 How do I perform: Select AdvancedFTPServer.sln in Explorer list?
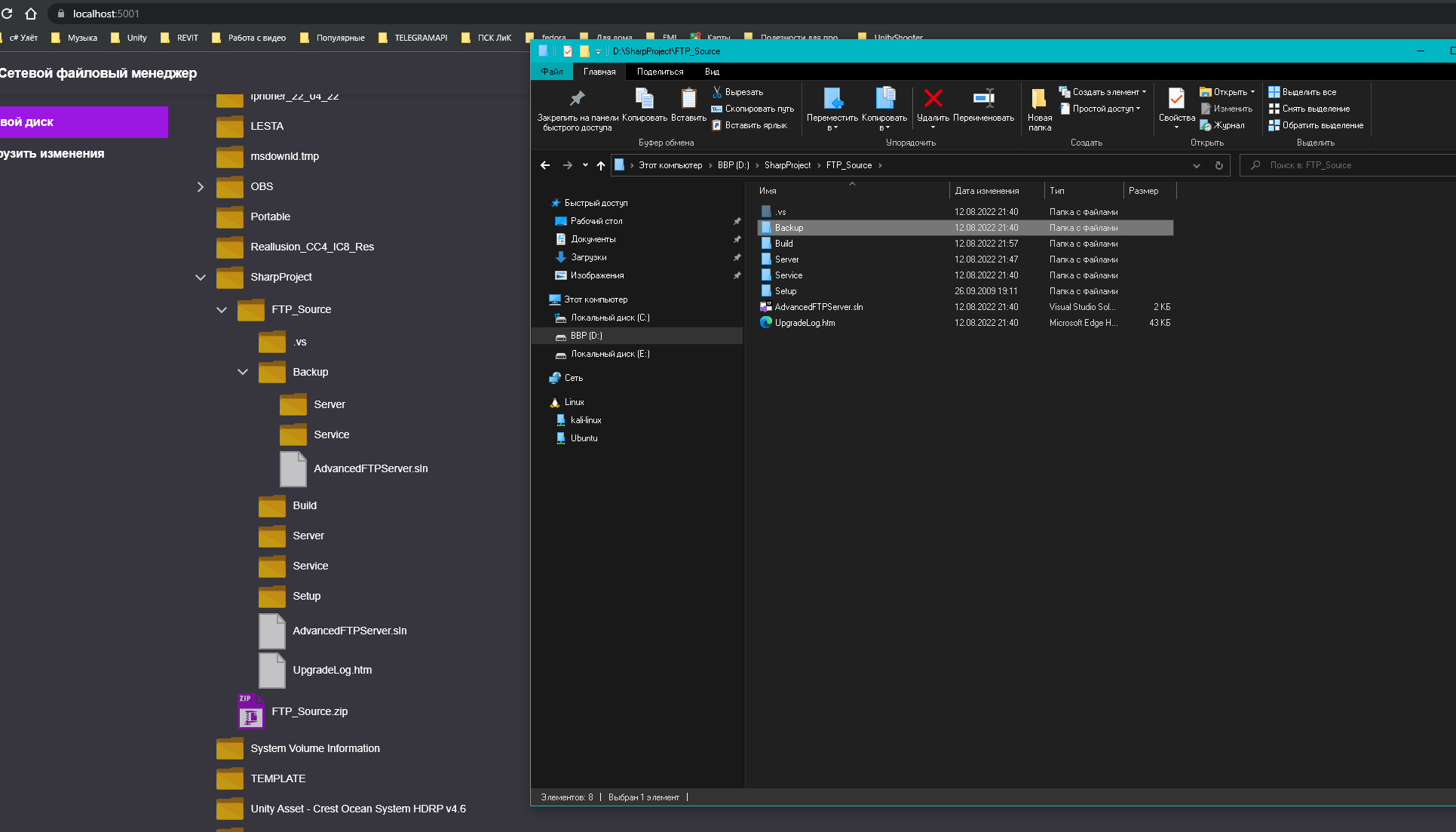click(x=965, y=307)
